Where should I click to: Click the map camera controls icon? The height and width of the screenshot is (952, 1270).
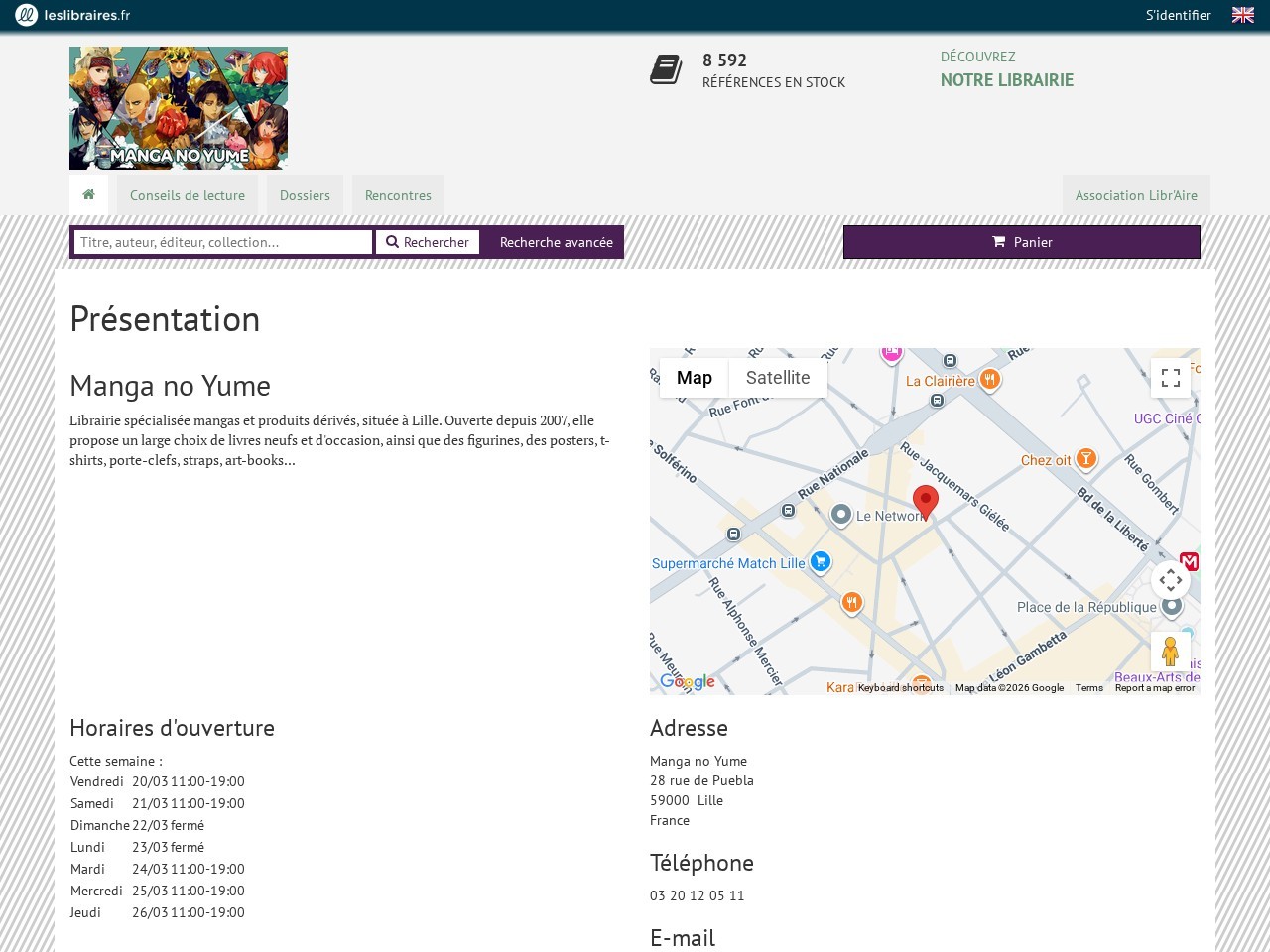point(1170,580)
